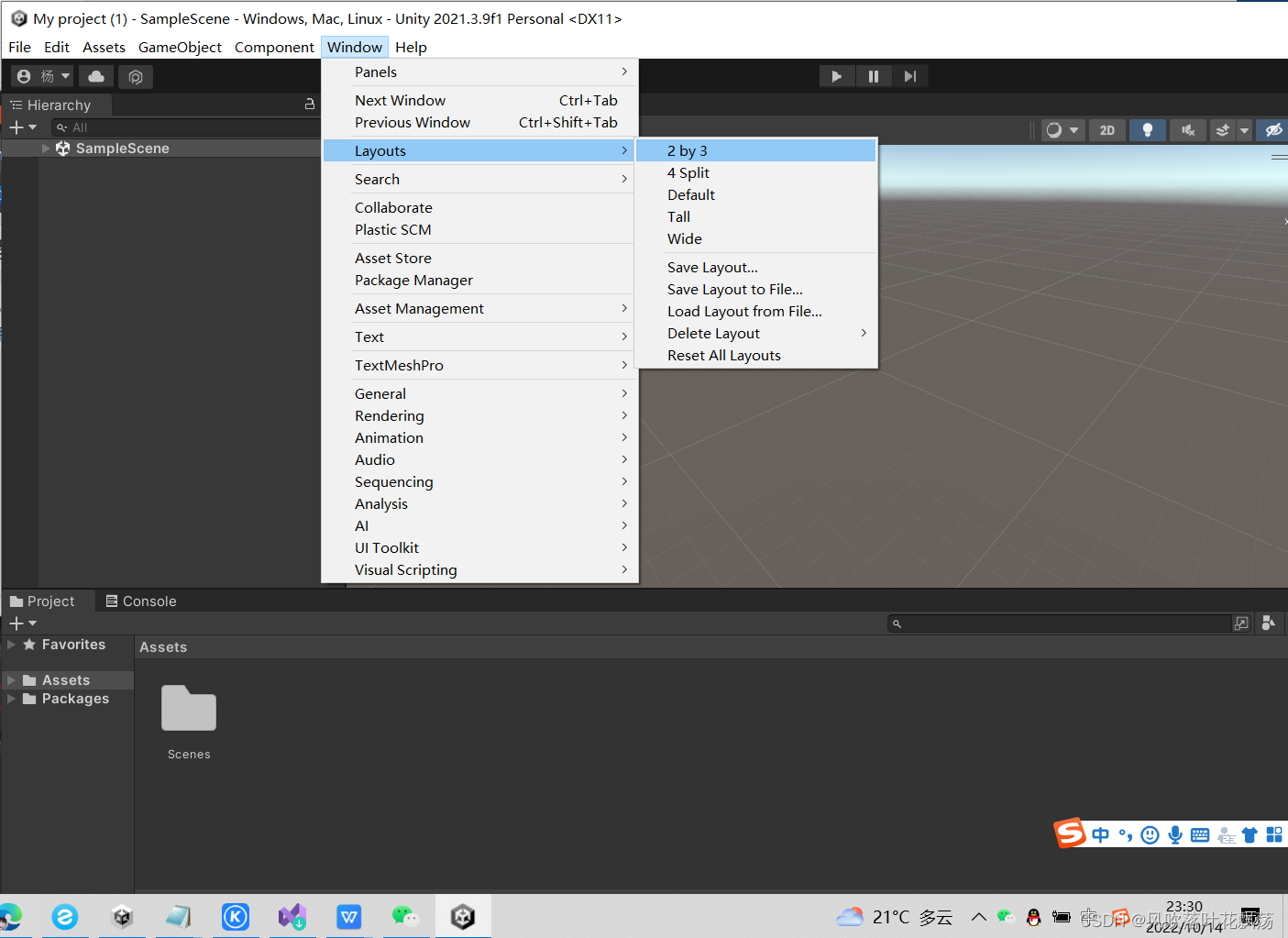Expand the Panels submenu
Image resolution: width=1288 pixels, height=938 pixels.
[x=479, y=72]
